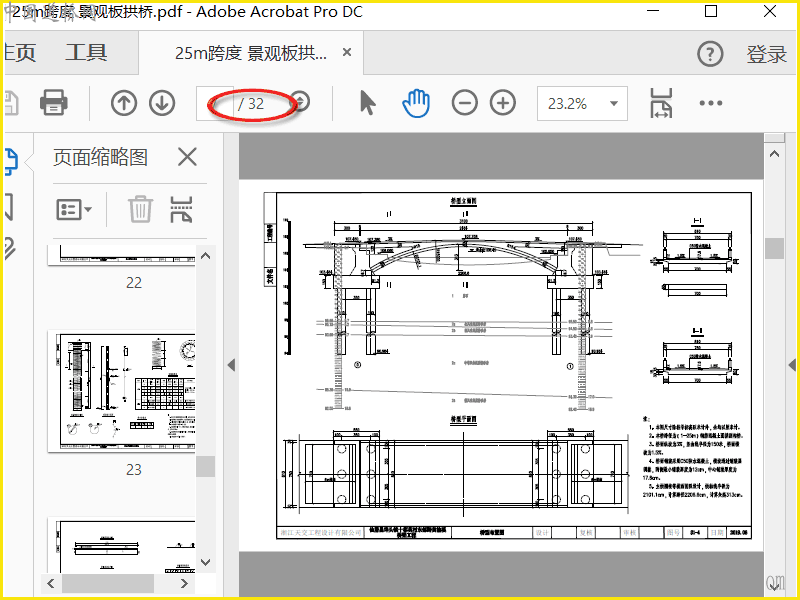Screen dimensions: 800x600
Task: Open the bookmarks sidebar icon
Action: click(x=9, y=207)
